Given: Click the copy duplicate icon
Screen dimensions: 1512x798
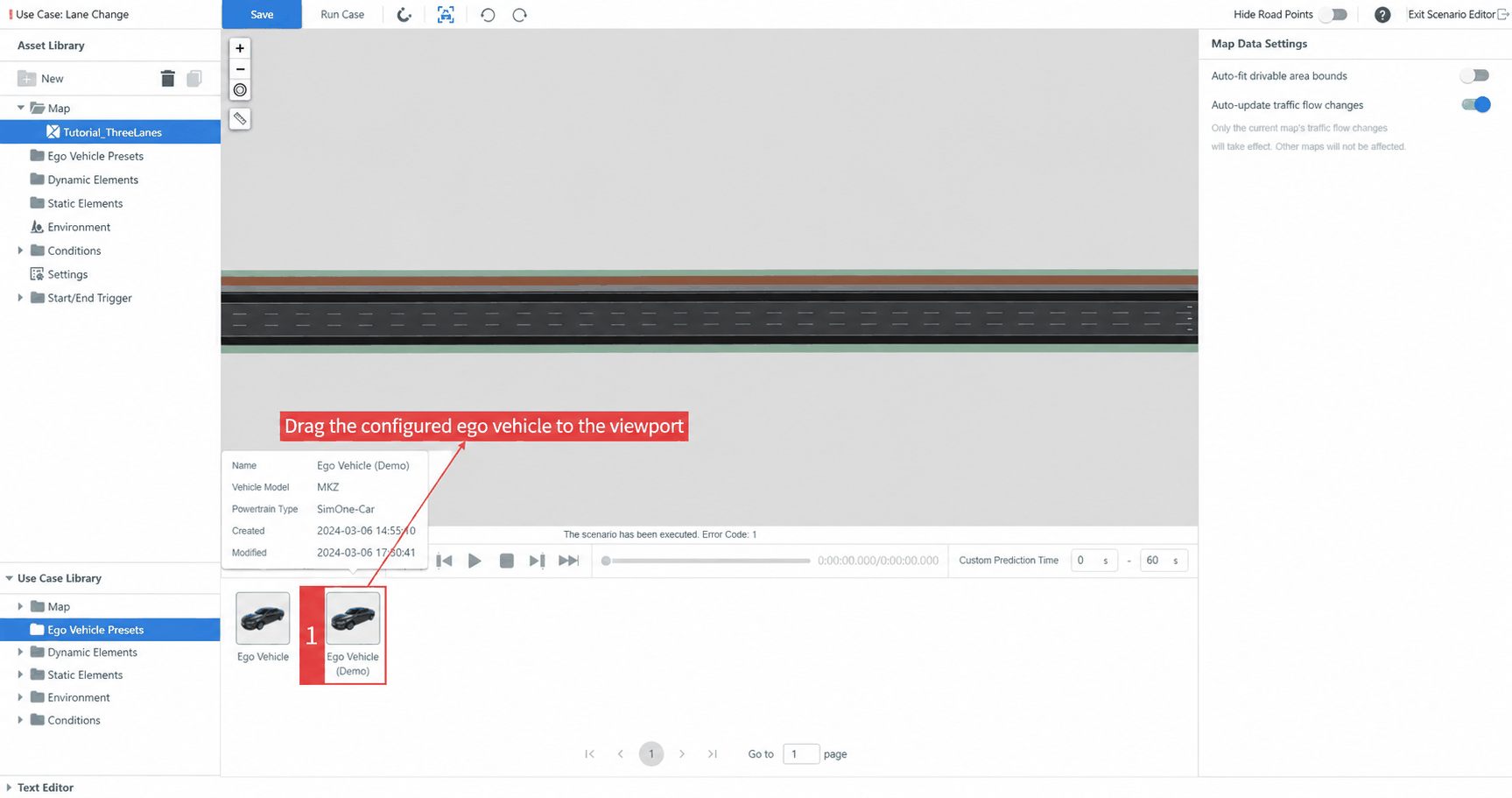Looking at the screenshot, I should click(194, 79).
